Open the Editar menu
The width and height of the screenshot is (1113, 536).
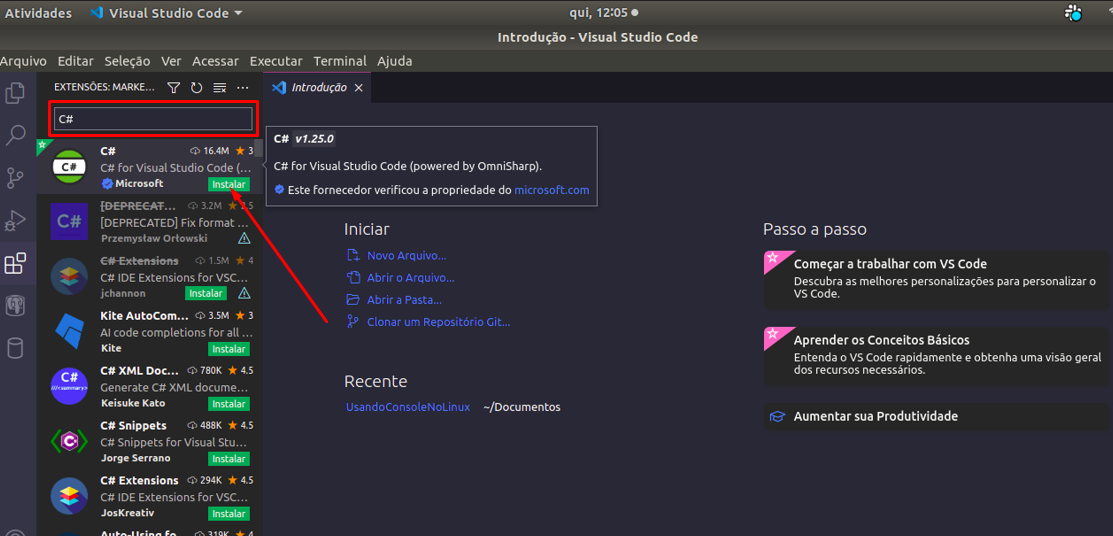(x=75, y=61)
